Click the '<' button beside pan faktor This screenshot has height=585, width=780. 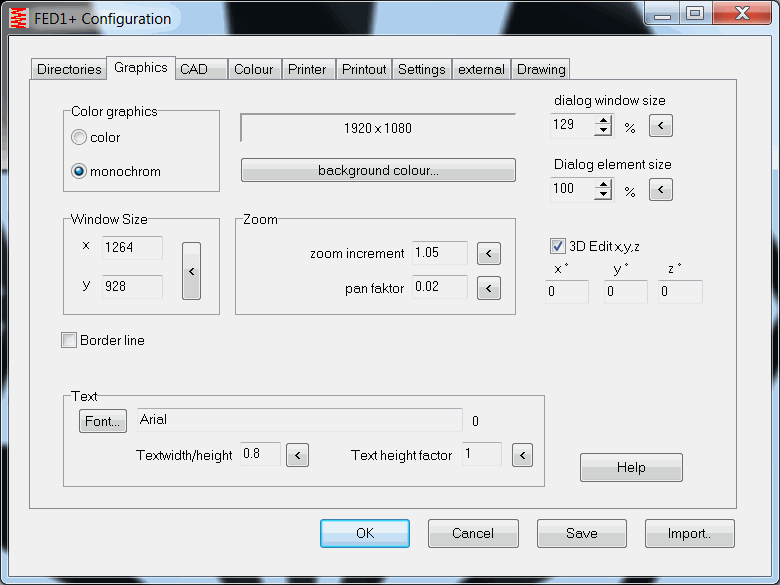click(x=488, y=289)
